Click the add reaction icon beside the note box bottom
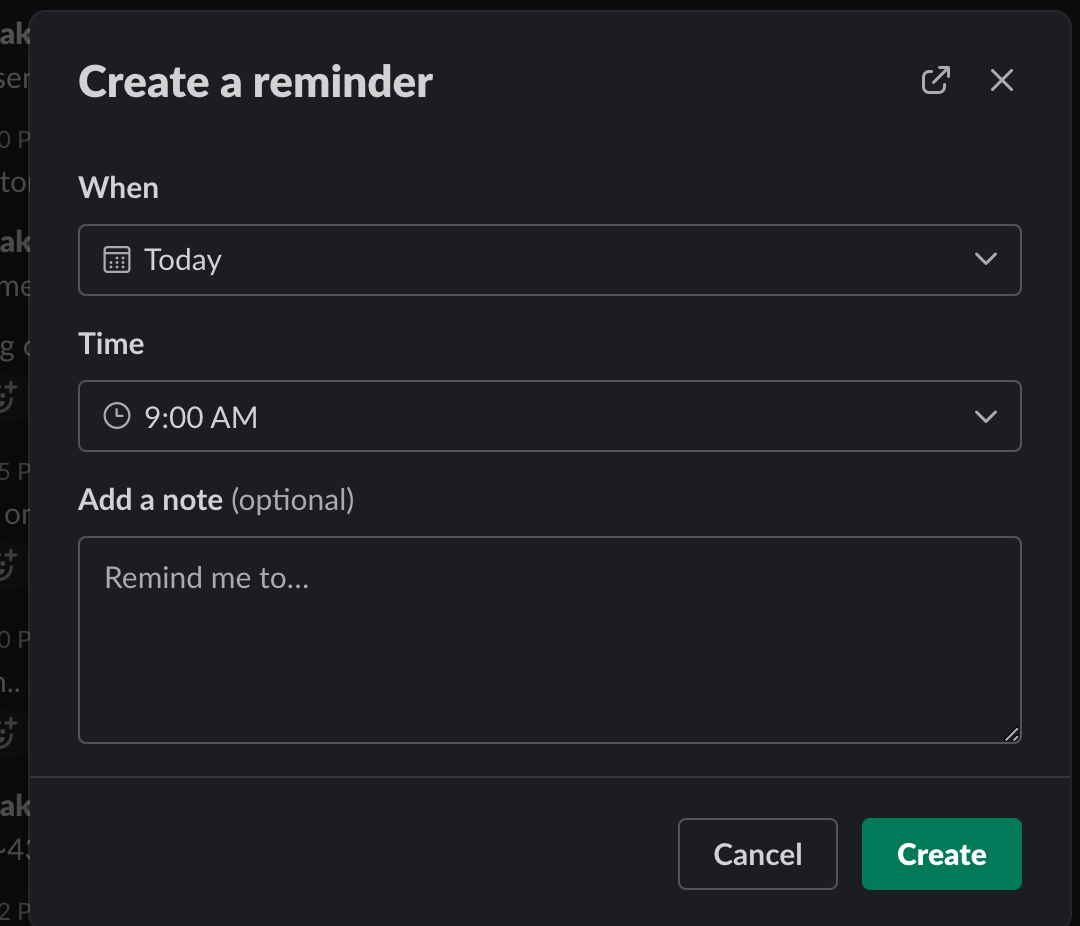This screenshot has width=1080, height=926. click(8, 732)
